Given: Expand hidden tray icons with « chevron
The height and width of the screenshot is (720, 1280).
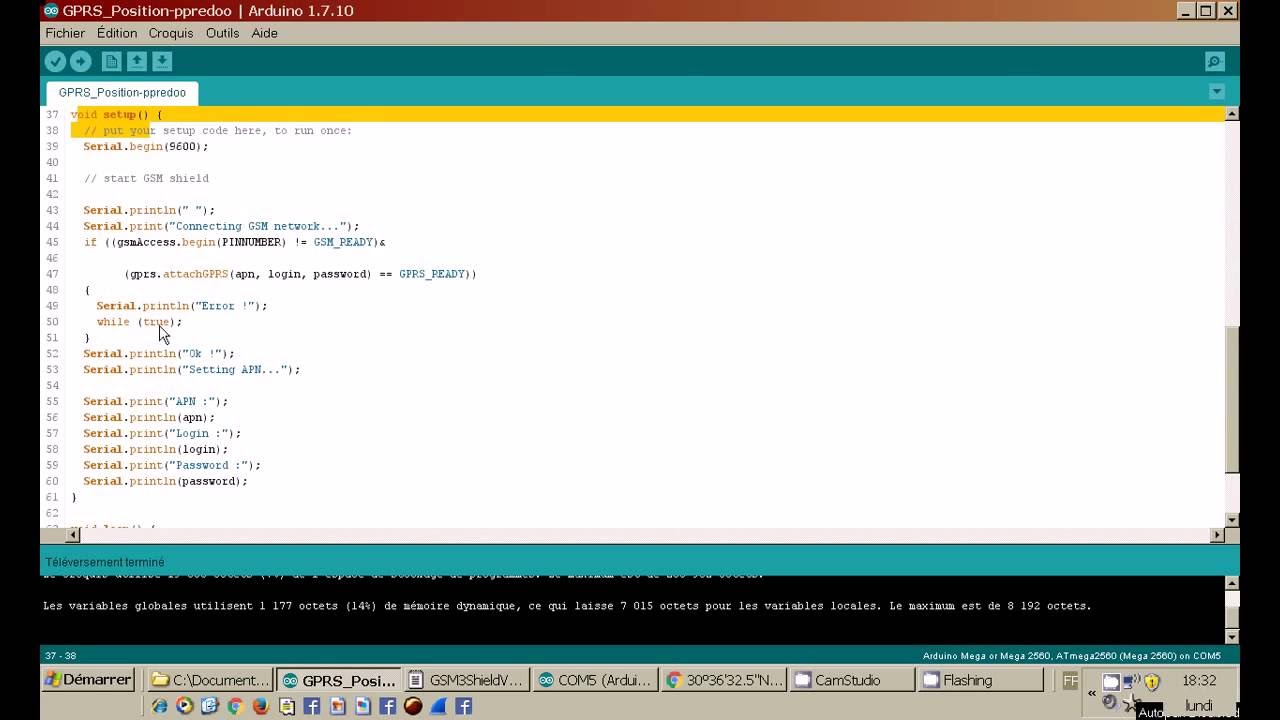Looking at the screenshot, I should [x=1091, y=692].
